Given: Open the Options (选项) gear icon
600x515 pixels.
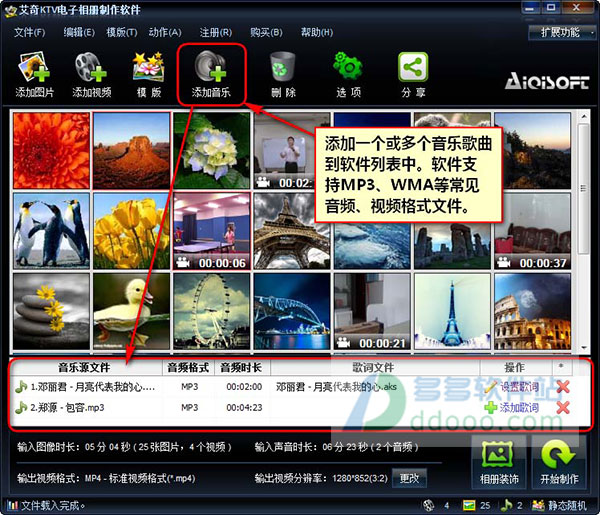Looking at the screenshot, I should (x=348, y=67).
